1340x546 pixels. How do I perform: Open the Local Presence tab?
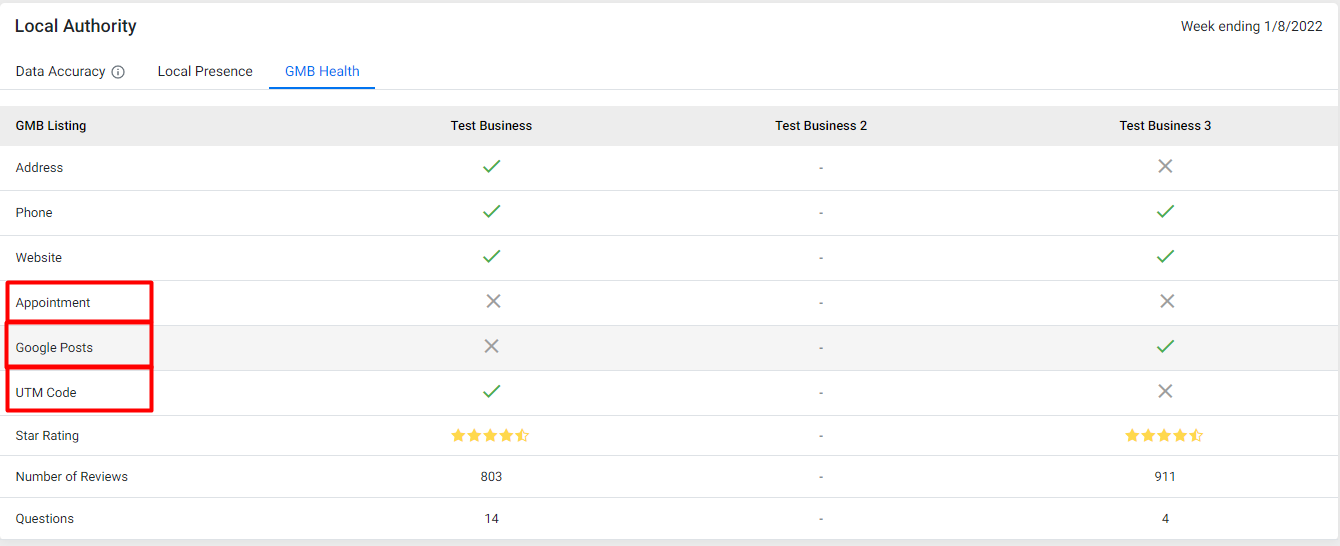[205, 72]
